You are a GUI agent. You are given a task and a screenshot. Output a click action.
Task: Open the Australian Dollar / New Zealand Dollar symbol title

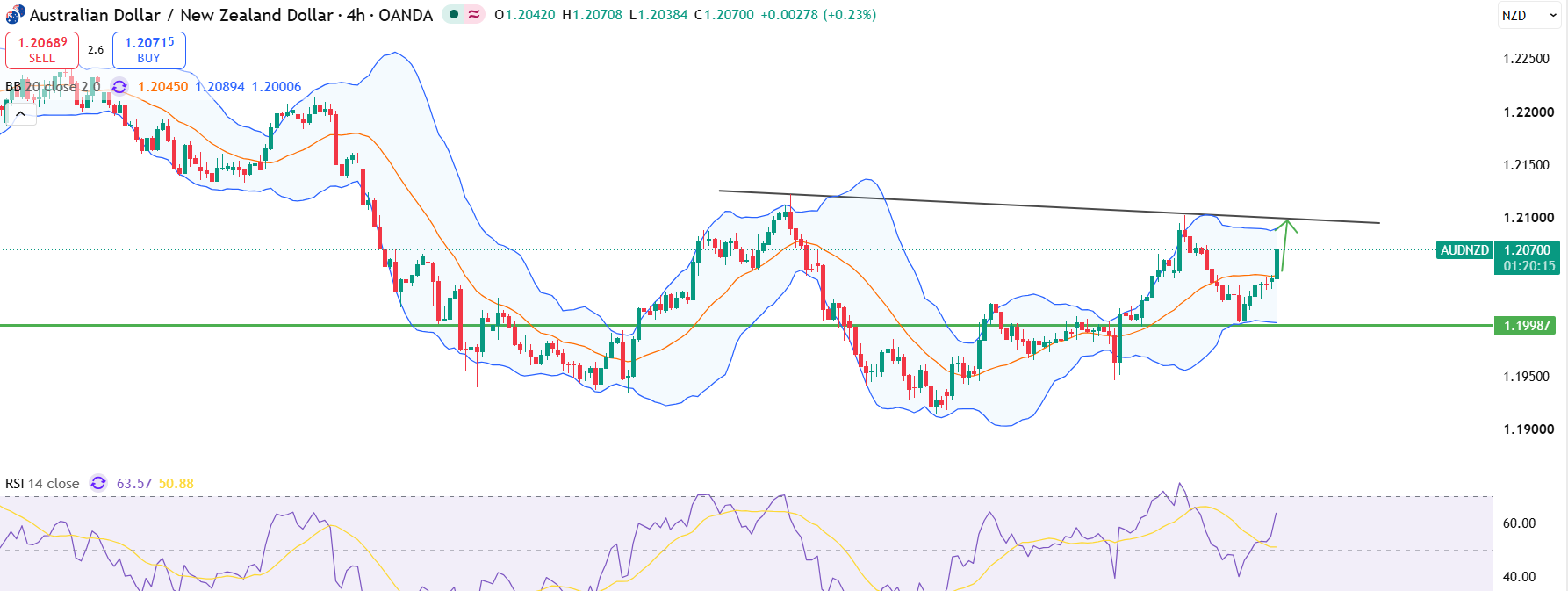[231, 15]
